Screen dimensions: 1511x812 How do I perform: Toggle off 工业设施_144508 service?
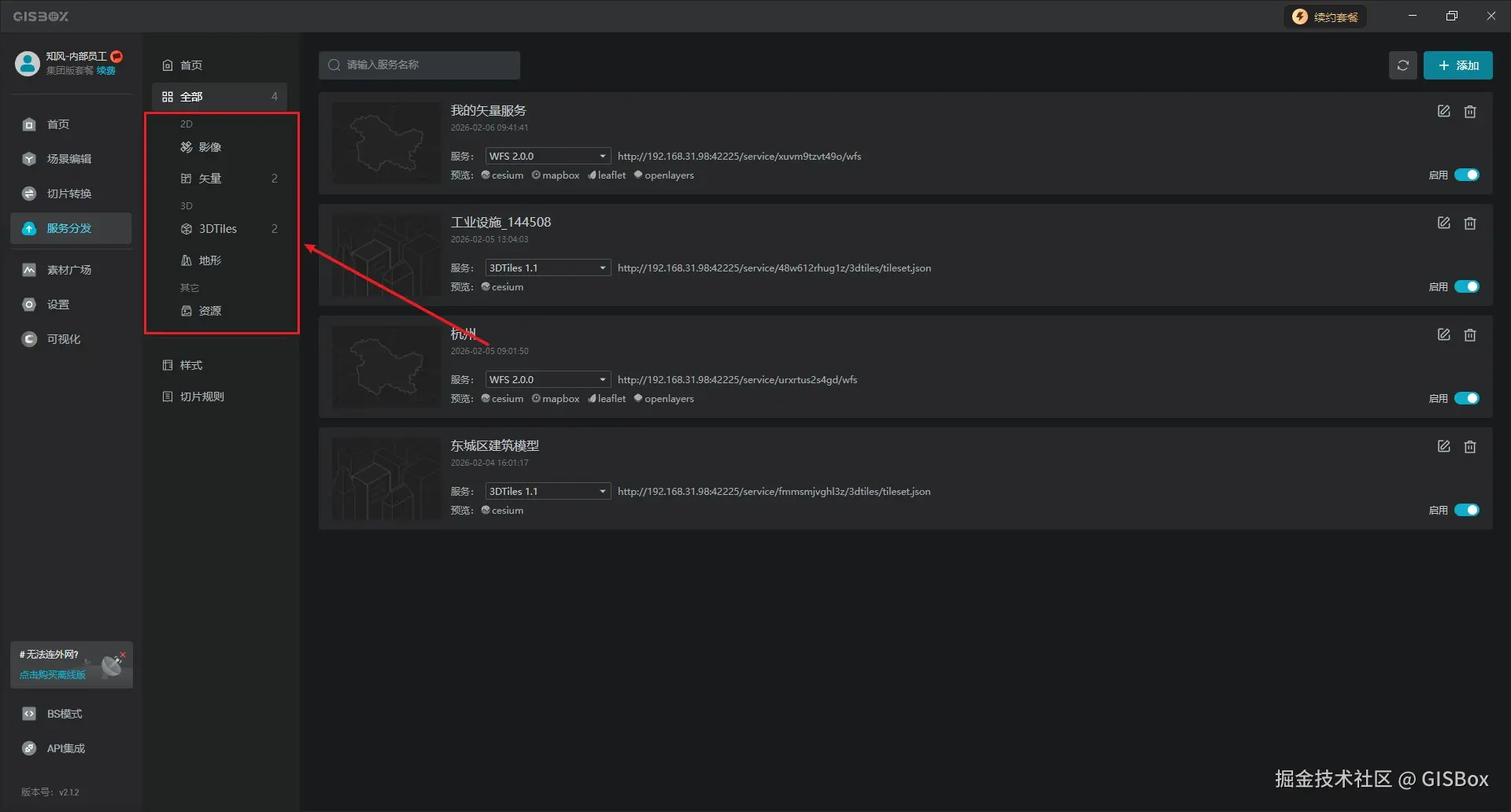point(1465,286)
